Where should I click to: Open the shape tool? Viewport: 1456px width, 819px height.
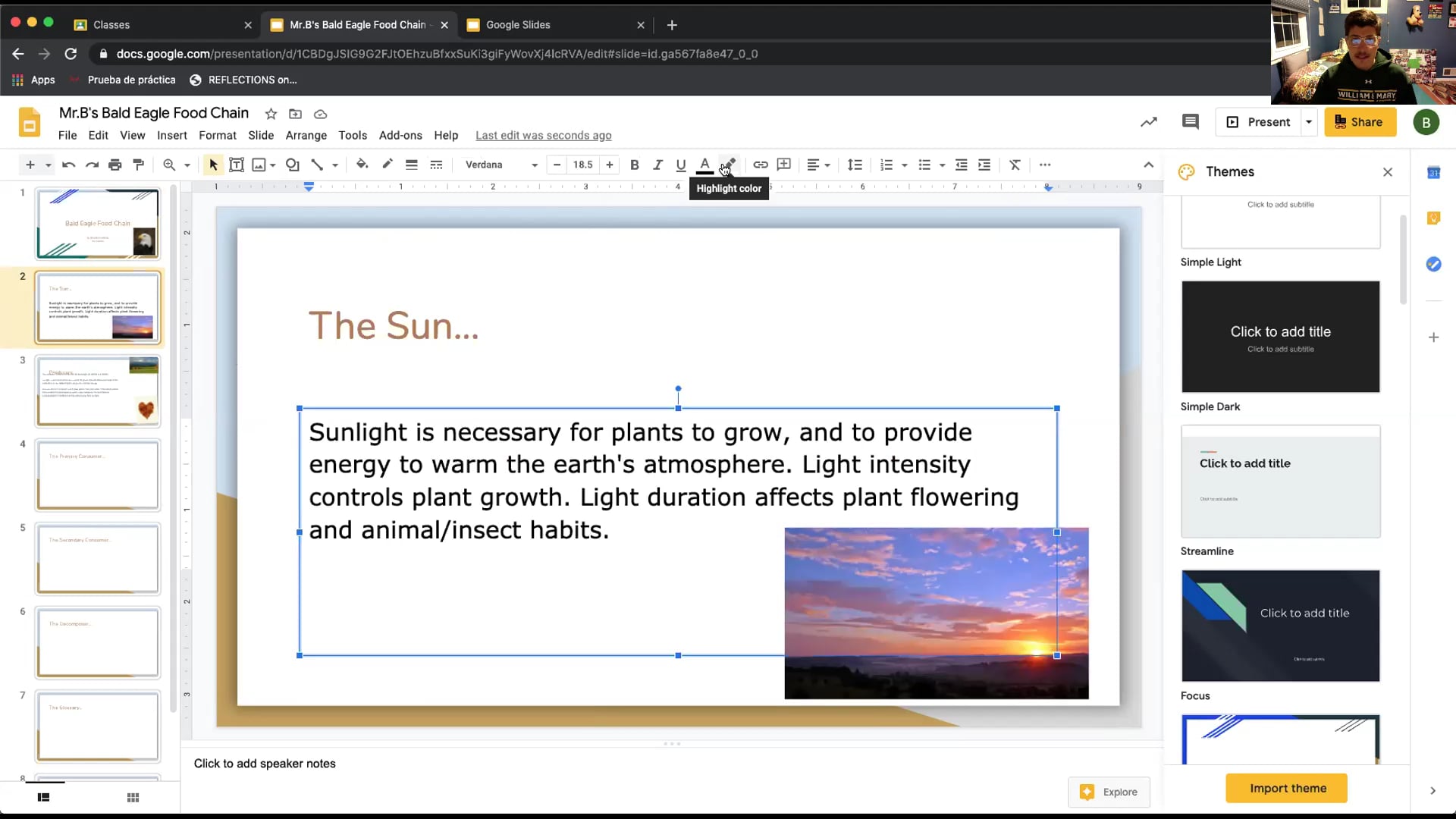click(x=292, y=165)
